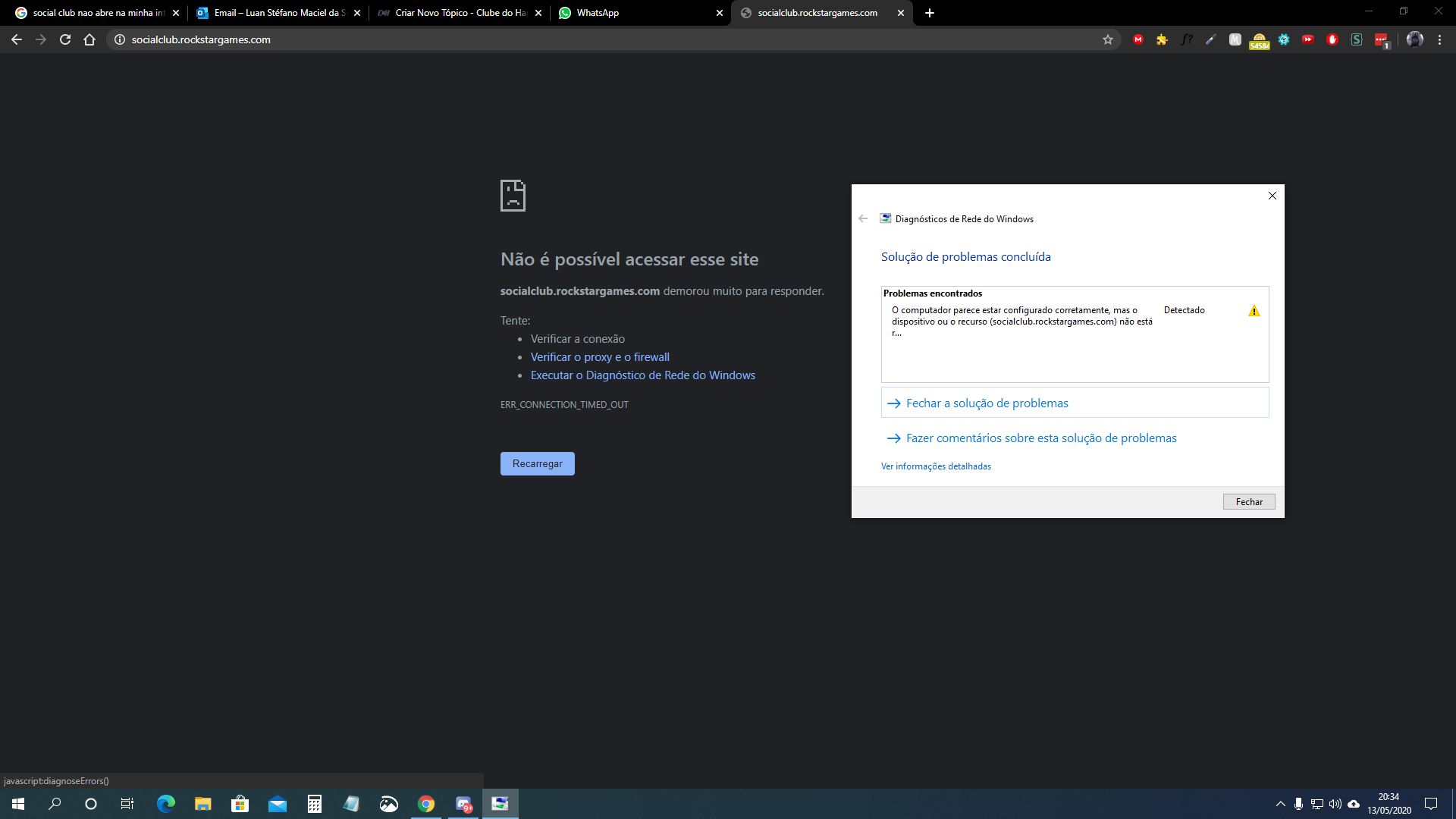This screenshot has width=1456, height=819.
Task: Open the gray M extension icon
Action: coord(1235,39)
